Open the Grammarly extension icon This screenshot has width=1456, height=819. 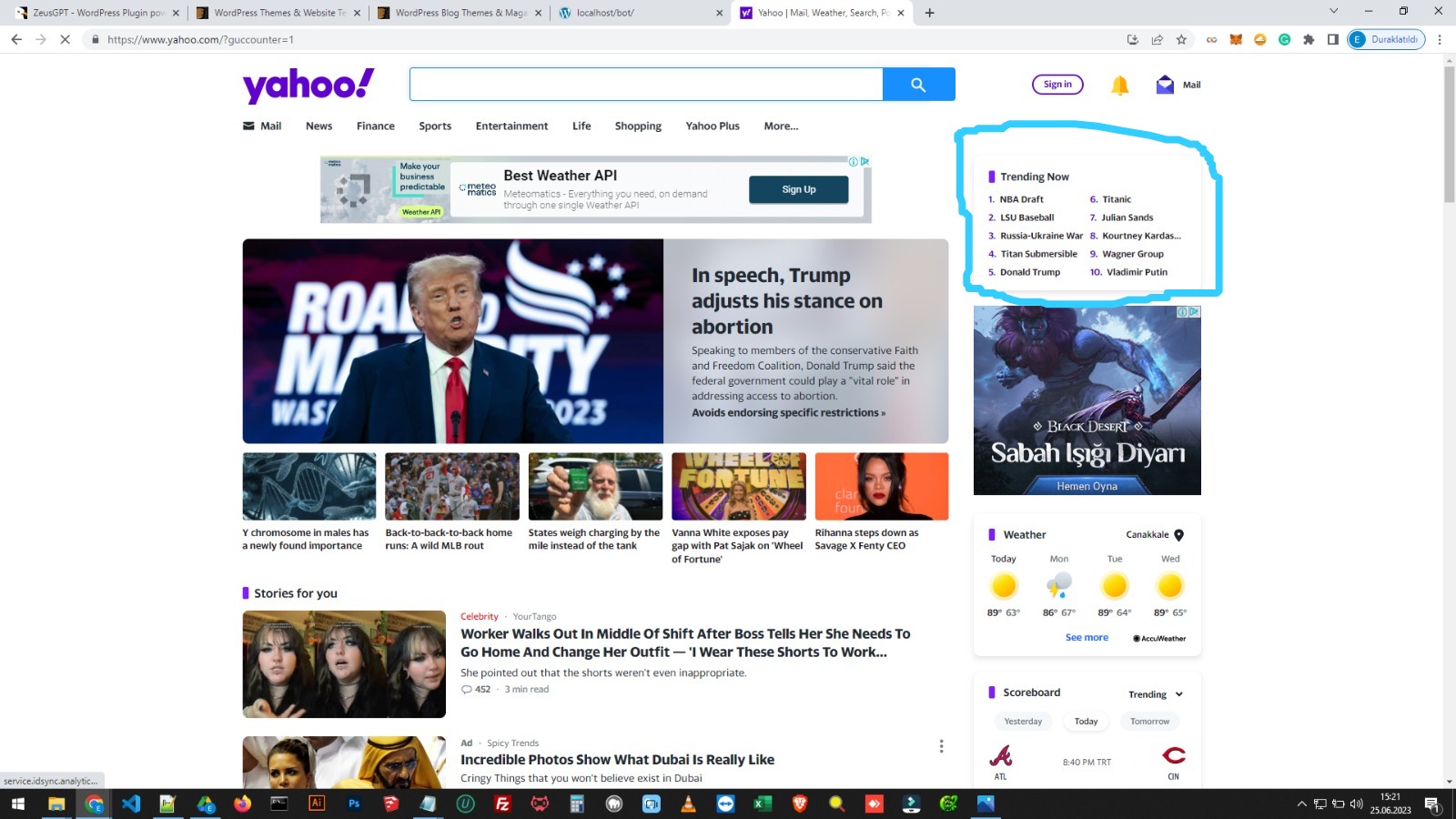click(1284, 39)
